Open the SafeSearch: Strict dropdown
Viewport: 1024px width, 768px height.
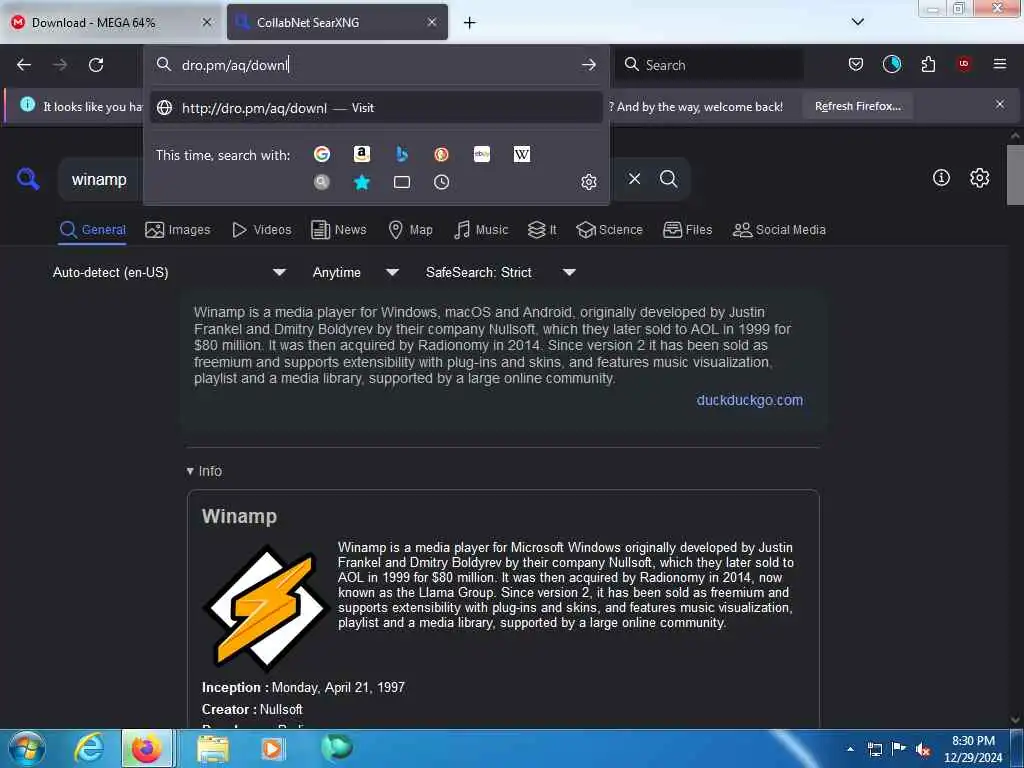click(x=500, y=272)
